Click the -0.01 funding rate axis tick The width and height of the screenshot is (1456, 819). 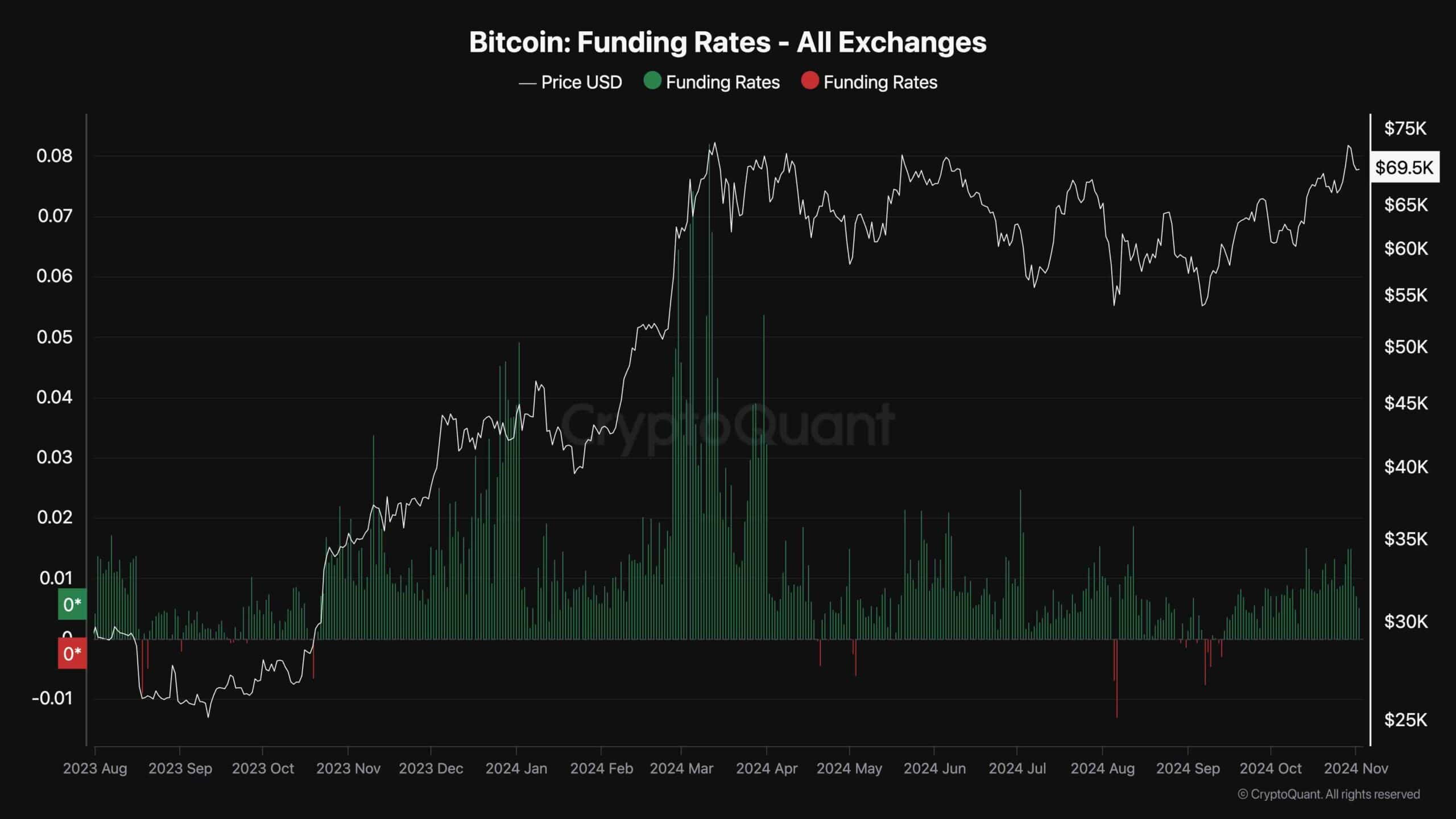point(52,698)
